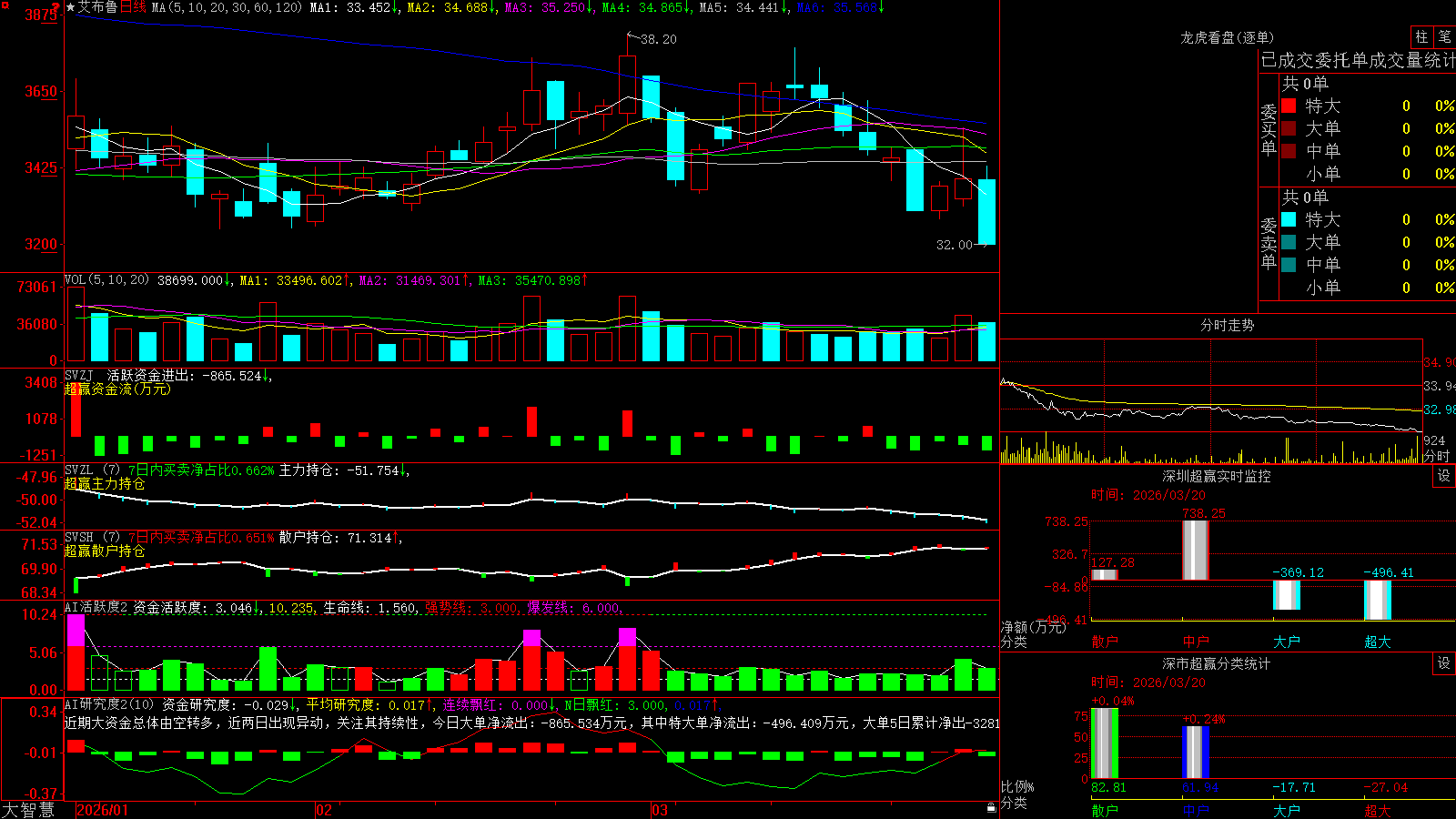This screenshot has height=819, width=1456.
Task: Click the dark red 中单 buy-order swatch
Action: [x=1289, y=151]
